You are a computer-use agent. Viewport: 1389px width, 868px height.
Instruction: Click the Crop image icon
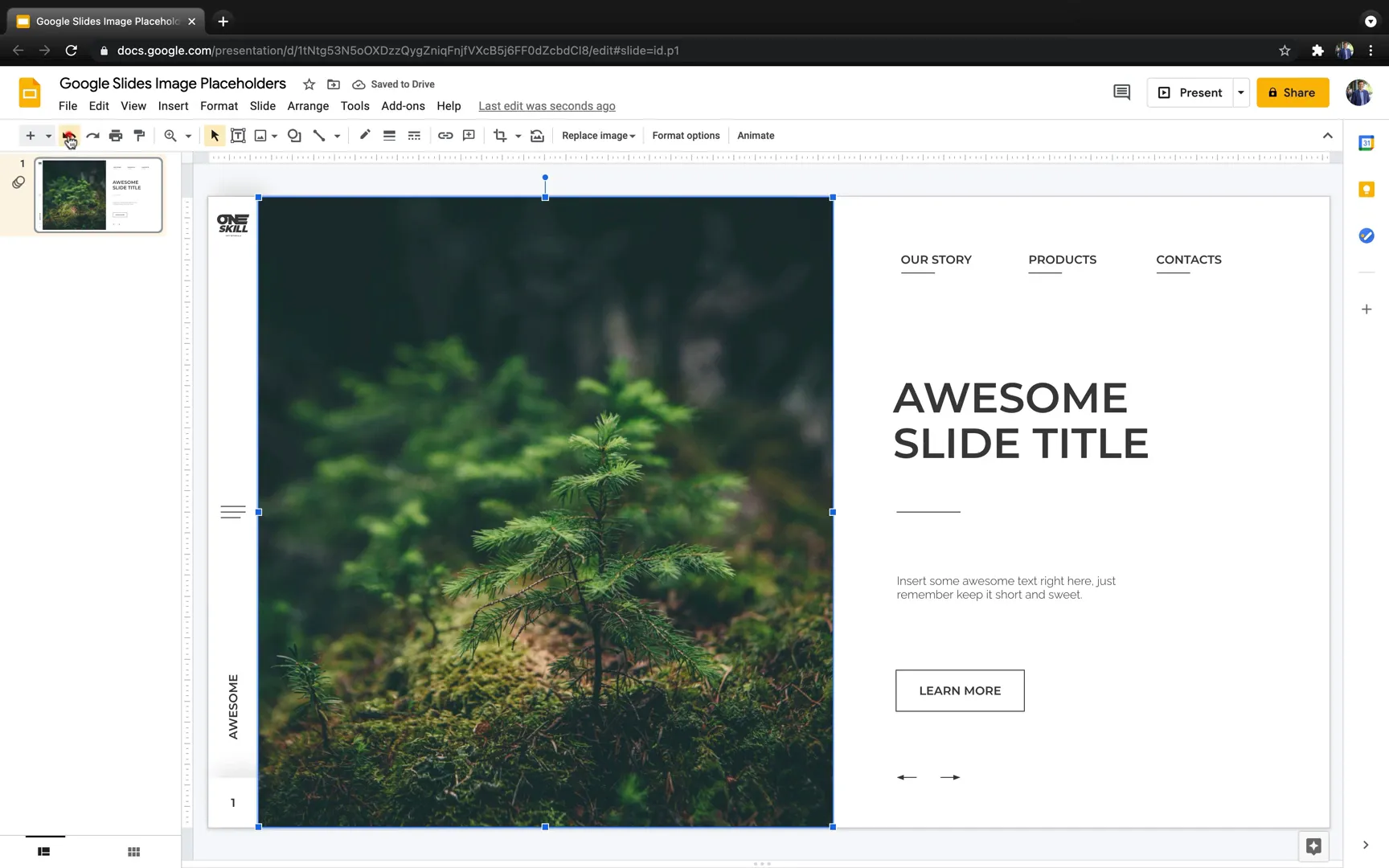500,136
